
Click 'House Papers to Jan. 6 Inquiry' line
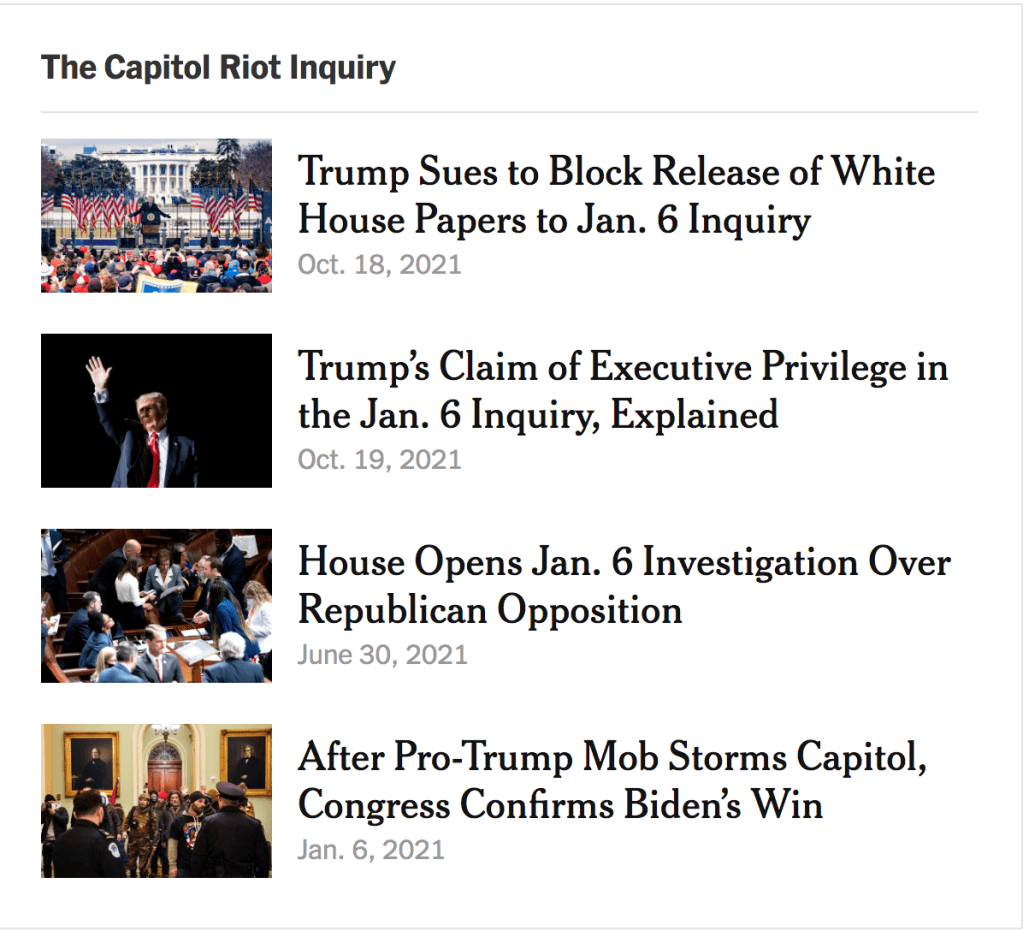pos(554,220)
